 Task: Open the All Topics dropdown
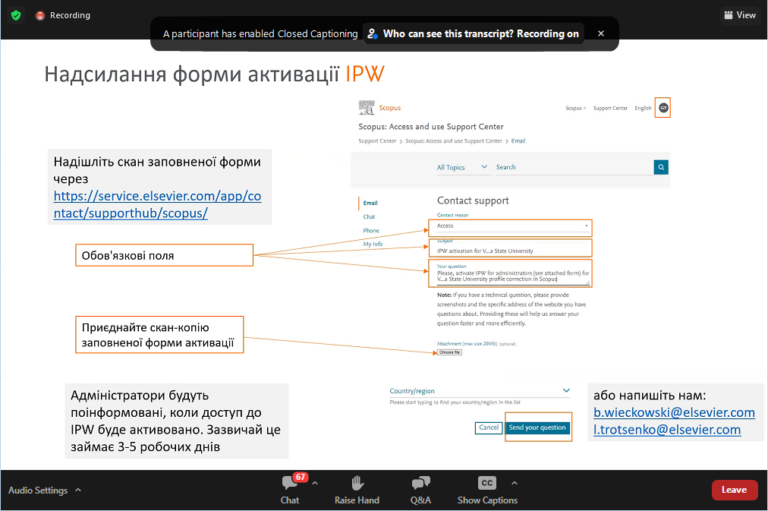click(x=462, y=167)
